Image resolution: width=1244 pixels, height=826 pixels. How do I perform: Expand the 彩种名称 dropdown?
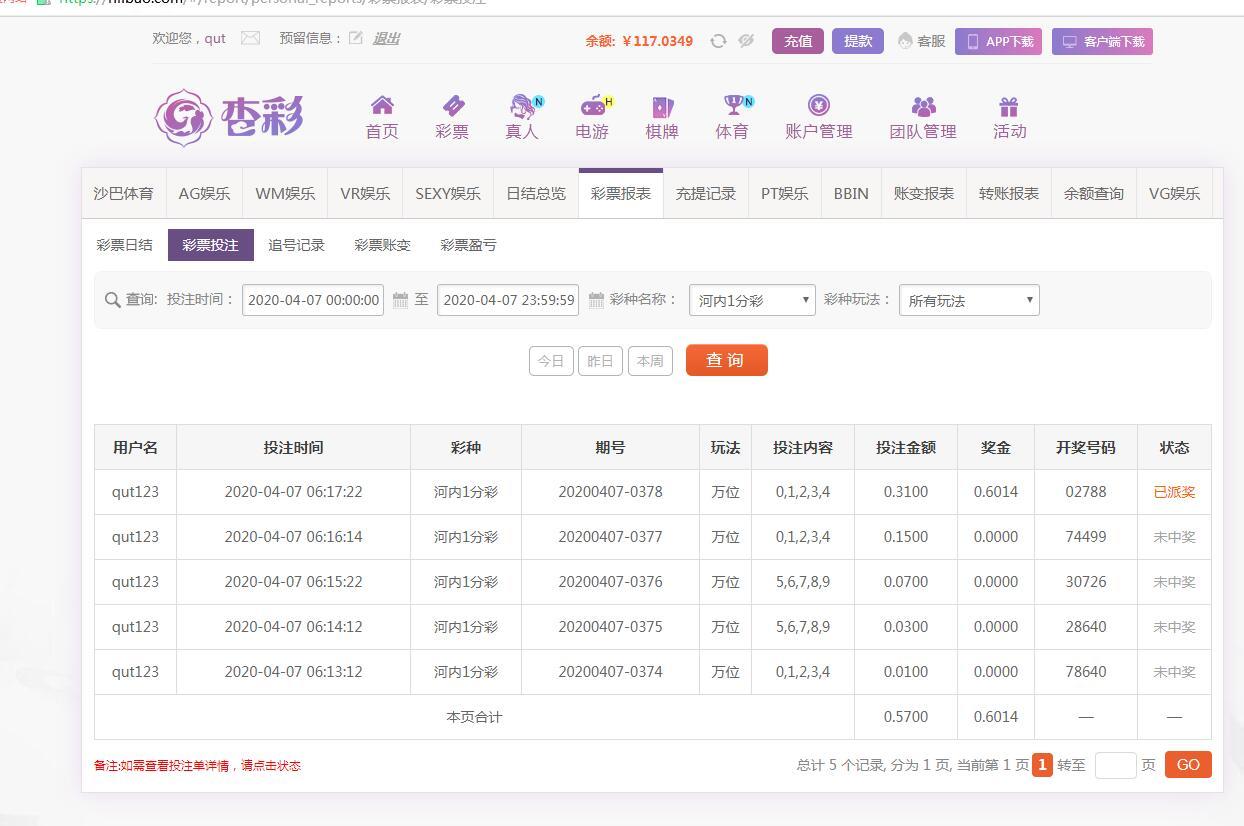click(x=752, y=300)
